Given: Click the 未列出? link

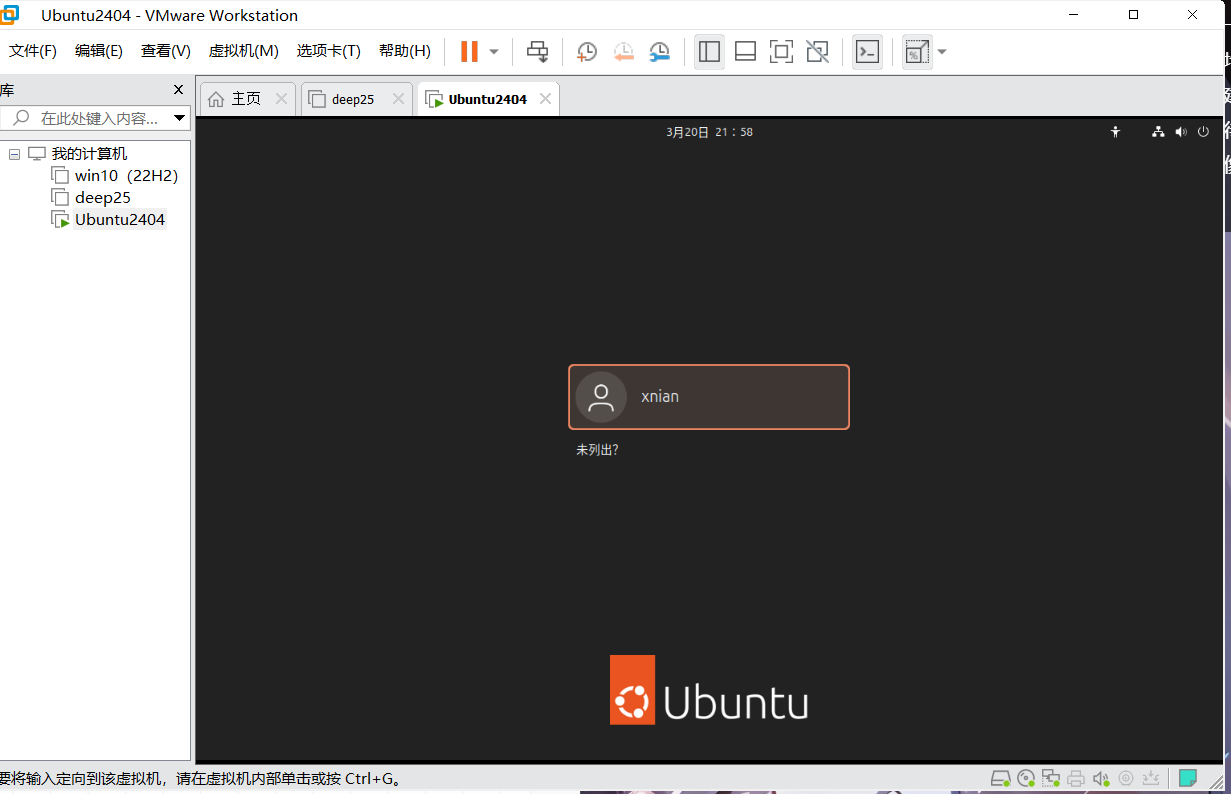Looking at the screenshot, I should pyautogui.click(x=597, y=450).
